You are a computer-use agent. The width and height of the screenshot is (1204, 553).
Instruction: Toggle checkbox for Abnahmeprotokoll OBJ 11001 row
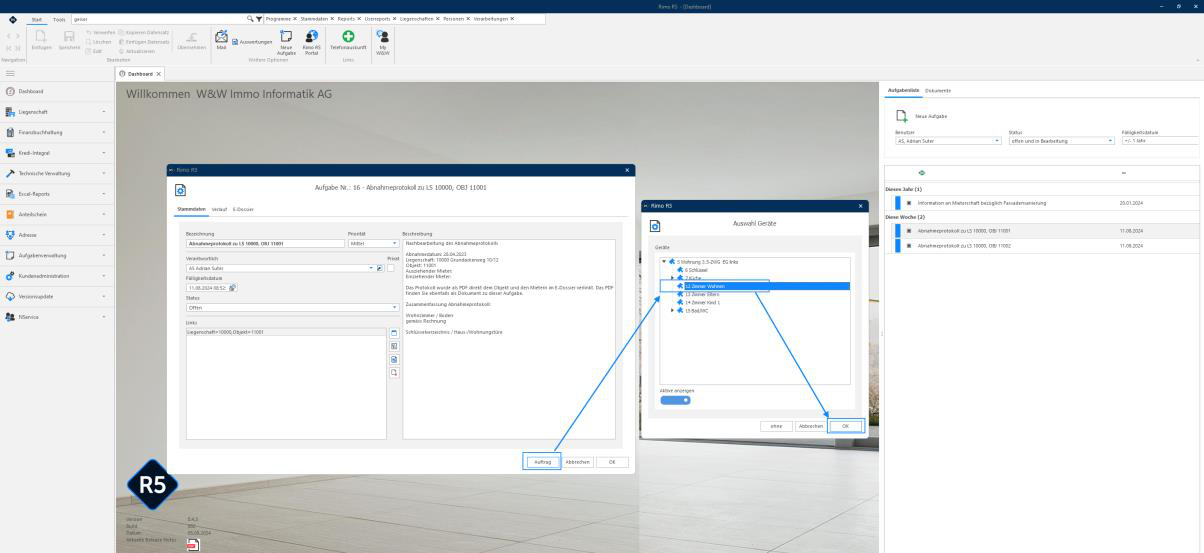(908, 230)
